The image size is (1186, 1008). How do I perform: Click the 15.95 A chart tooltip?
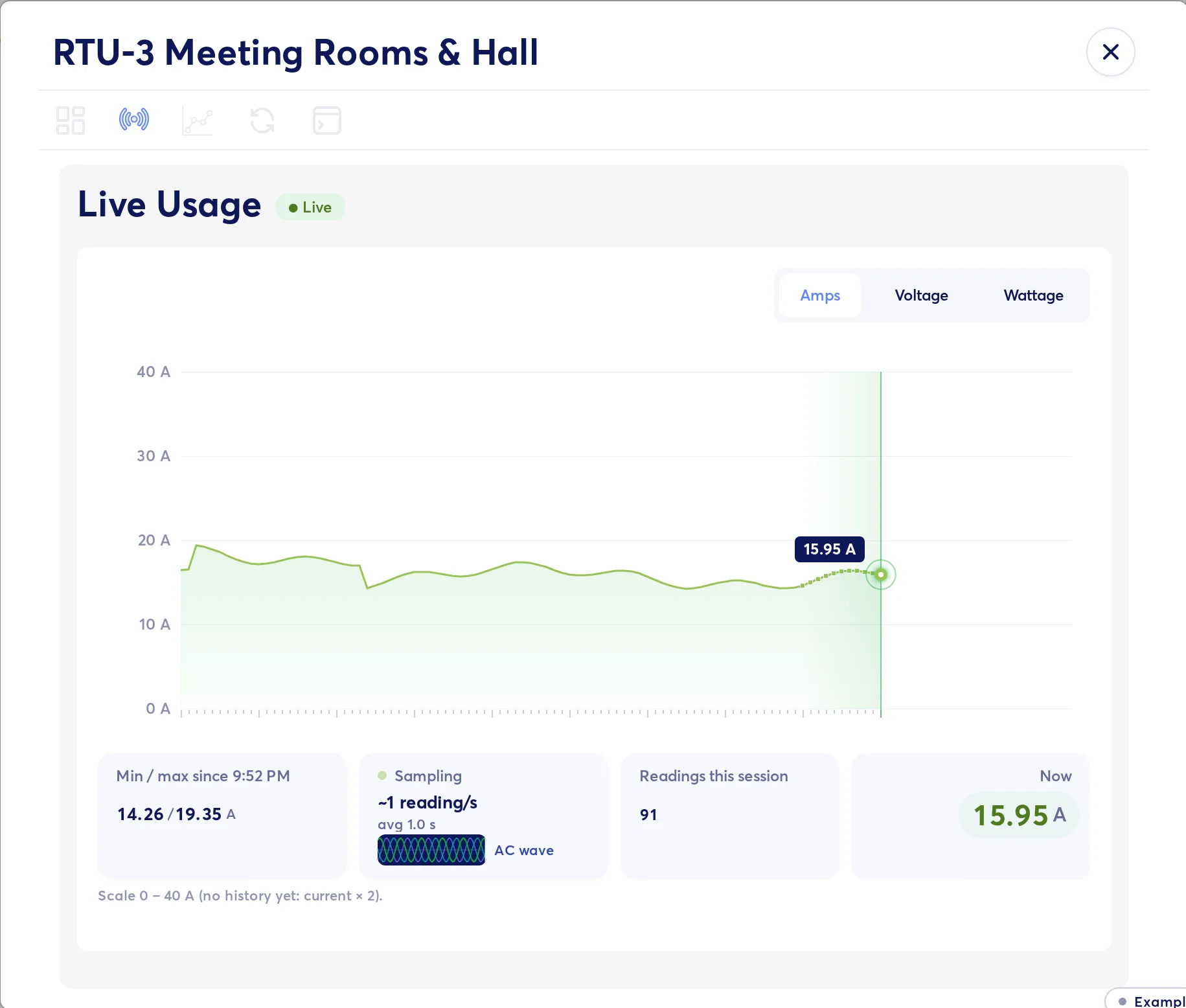[830, 549]
